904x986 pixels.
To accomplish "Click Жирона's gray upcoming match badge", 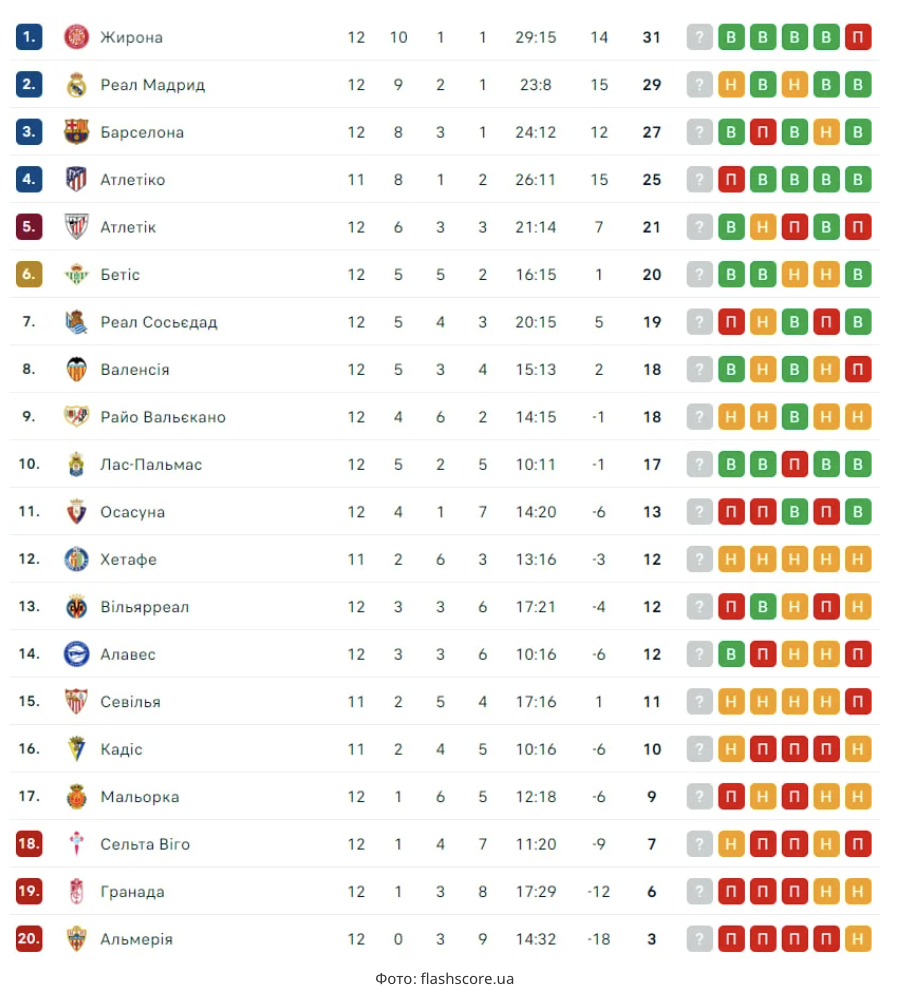I will (699, 37).
